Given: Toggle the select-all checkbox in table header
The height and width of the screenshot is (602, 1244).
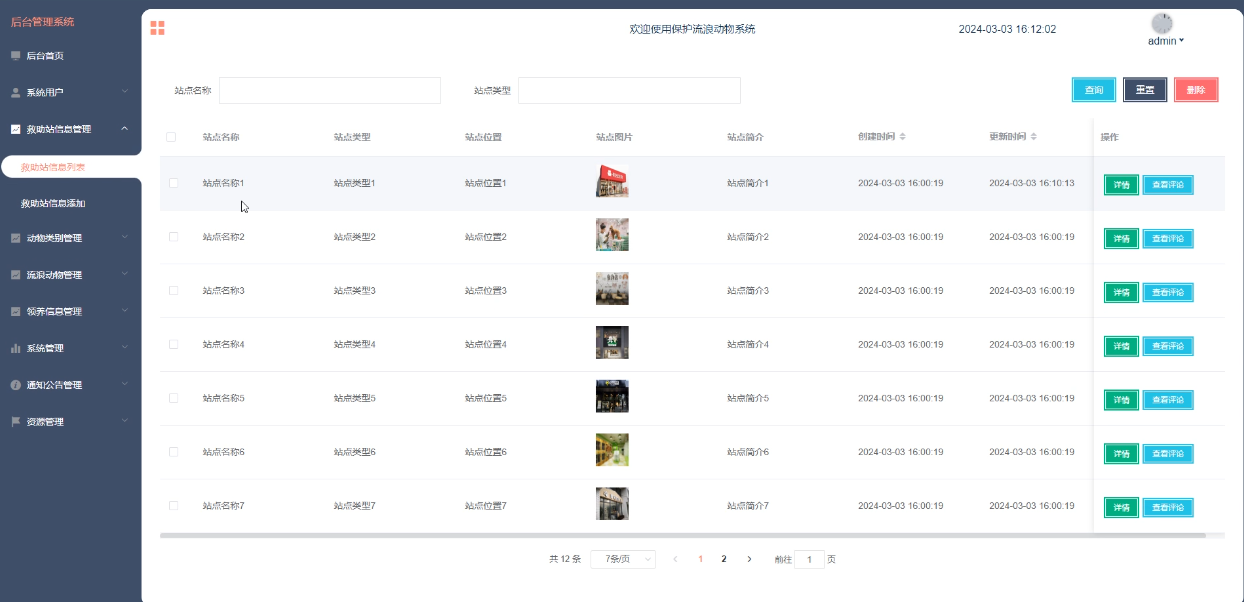Looking at the screenshot, I should (171, 137).
